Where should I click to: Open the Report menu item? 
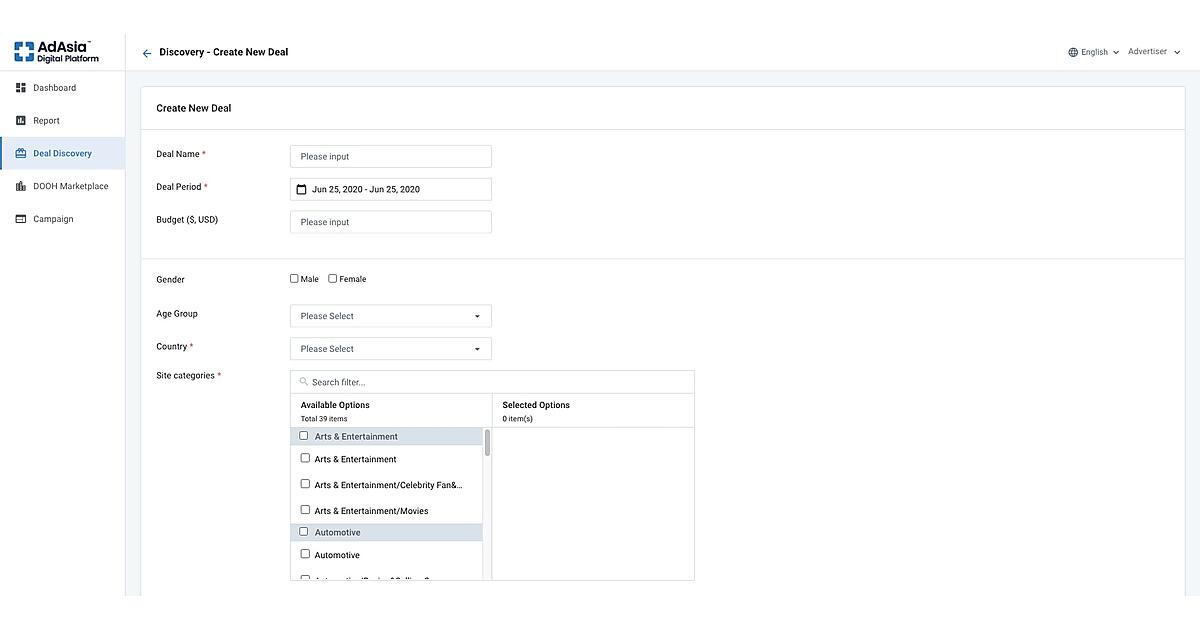46,121
